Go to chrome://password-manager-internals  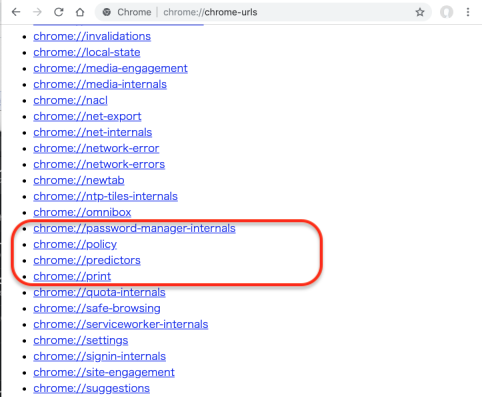point(134,228)
